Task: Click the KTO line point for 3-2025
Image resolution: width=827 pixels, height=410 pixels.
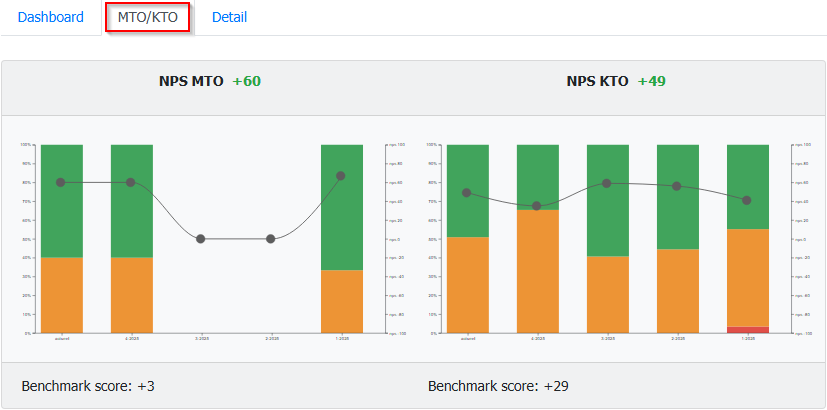Action: click(607, 183)
